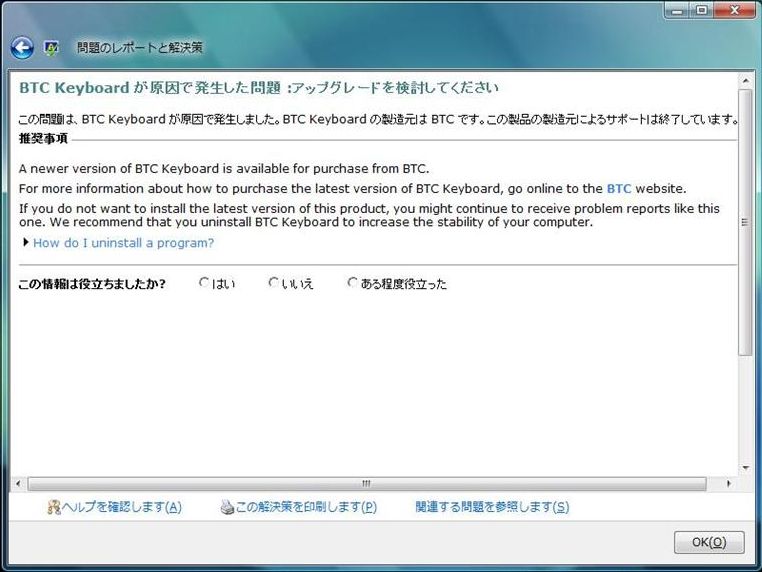Screen dimensions: 762x572
Task: Open the BTC website link
Action: coord(619,189)
